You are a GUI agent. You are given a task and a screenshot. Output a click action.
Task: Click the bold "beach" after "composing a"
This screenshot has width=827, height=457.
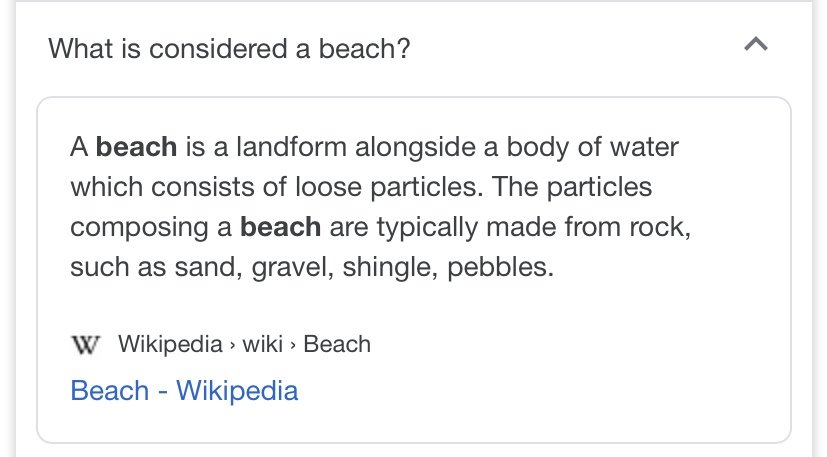[281, 227]
